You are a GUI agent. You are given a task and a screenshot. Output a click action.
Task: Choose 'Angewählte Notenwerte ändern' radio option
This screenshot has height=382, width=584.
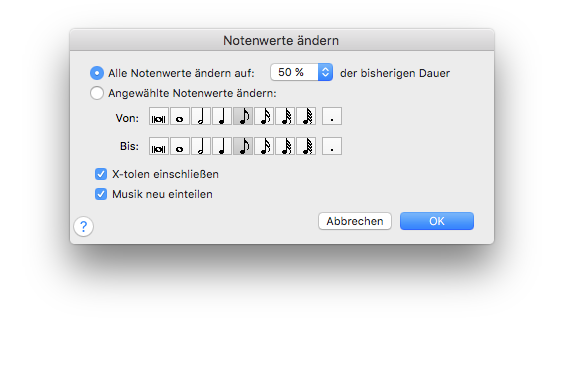(97, 93)
